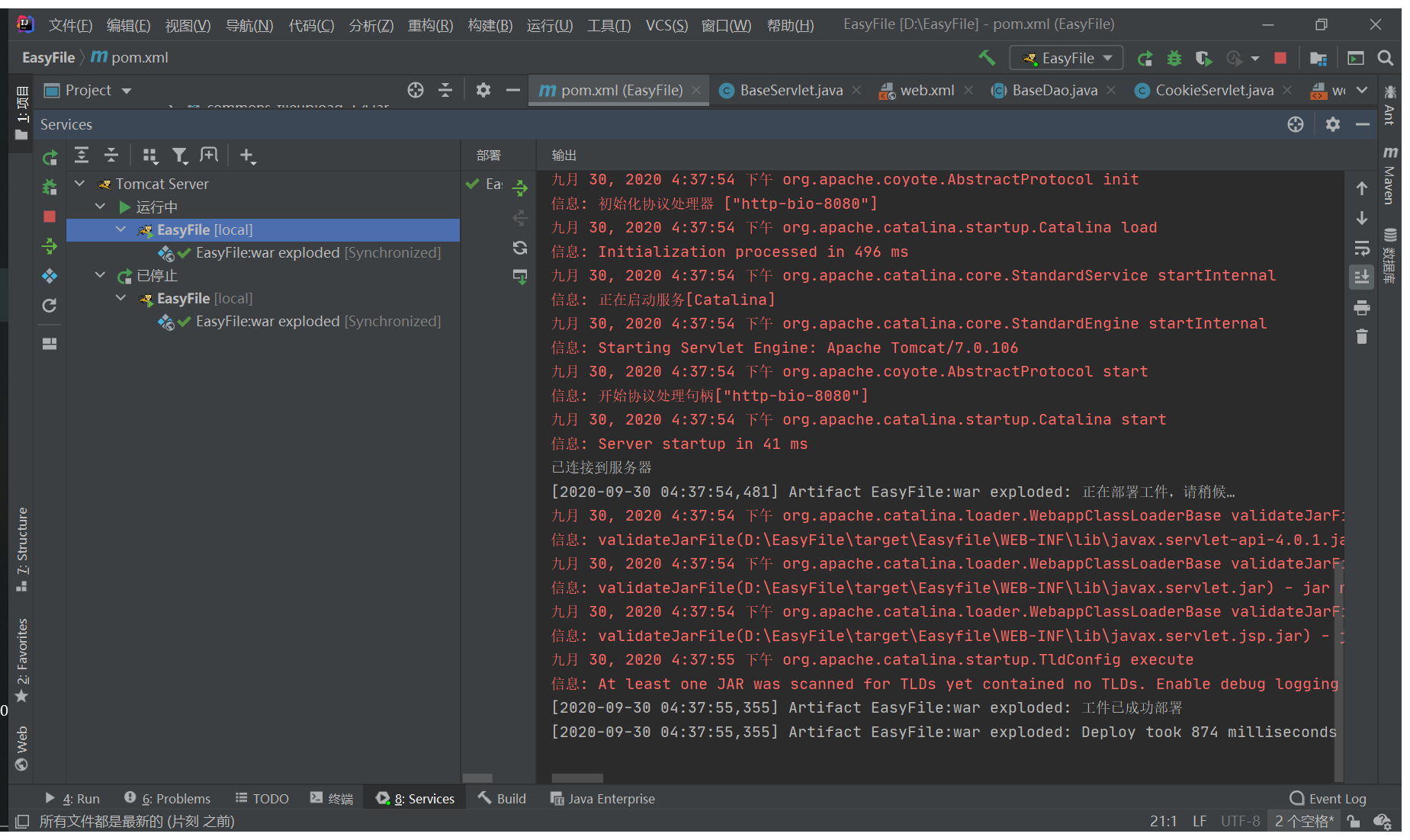Switch to CookieServlet.java editor tab
The height and width of the screenshot is (840, 1410).
pyautogui.click(x=1214, y=90)
